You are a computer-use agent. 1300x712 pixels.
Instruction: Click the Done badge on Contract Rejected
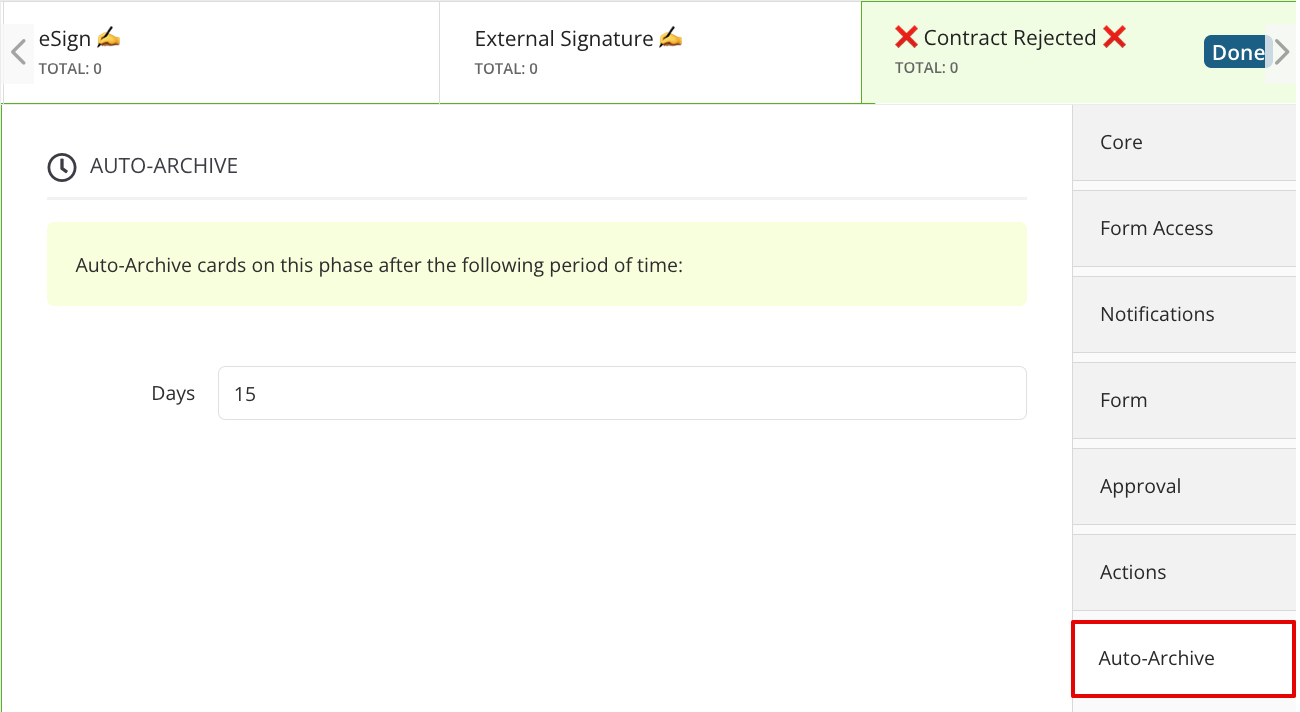[1237, 53]
